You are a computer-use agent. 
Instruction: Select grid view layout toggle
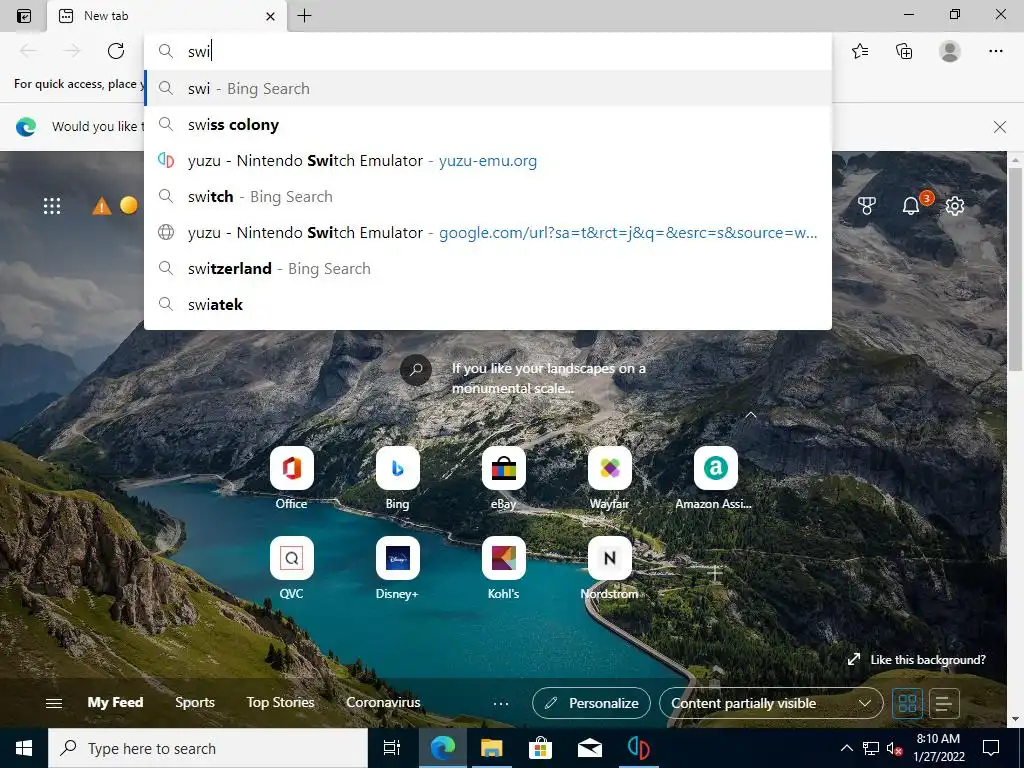(907, 703)
